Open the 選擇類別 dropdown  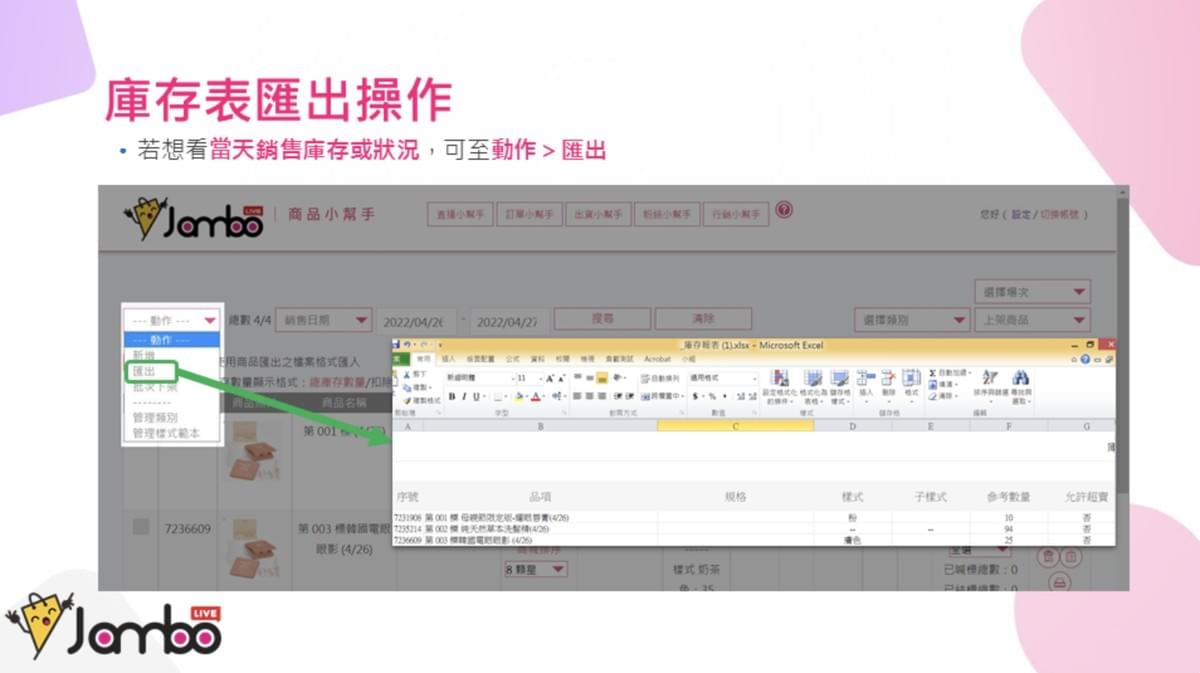[911, 320]
